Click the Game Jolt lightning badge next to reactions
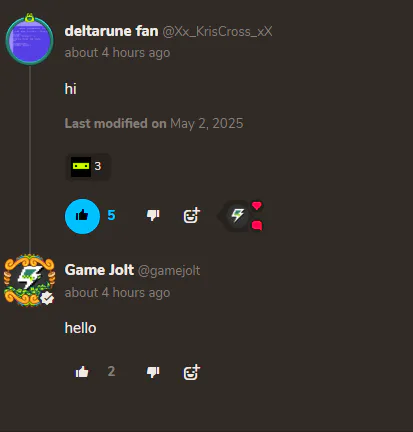The height and width of the screenshot is (432, 413). [238, 216]
